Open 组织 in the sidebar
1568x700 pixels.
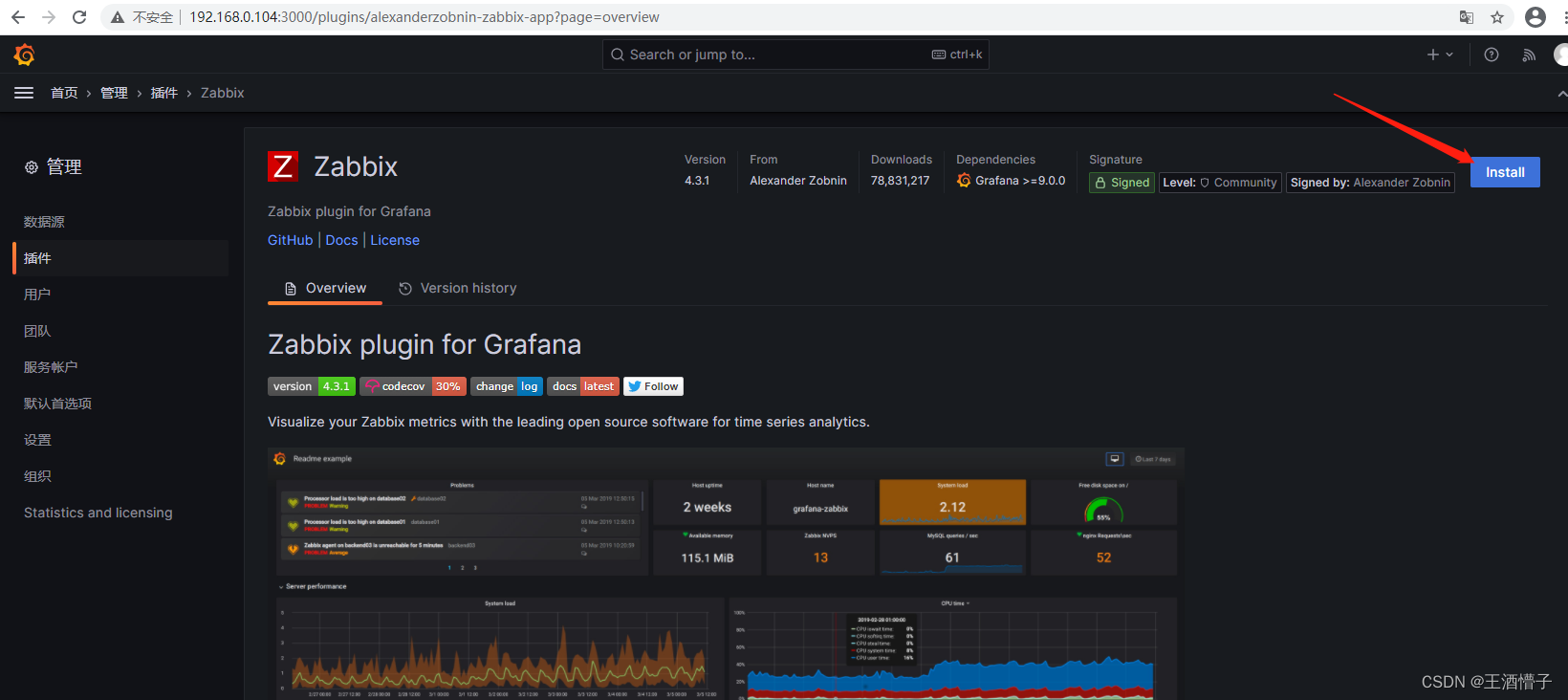(x=120, y=476)
